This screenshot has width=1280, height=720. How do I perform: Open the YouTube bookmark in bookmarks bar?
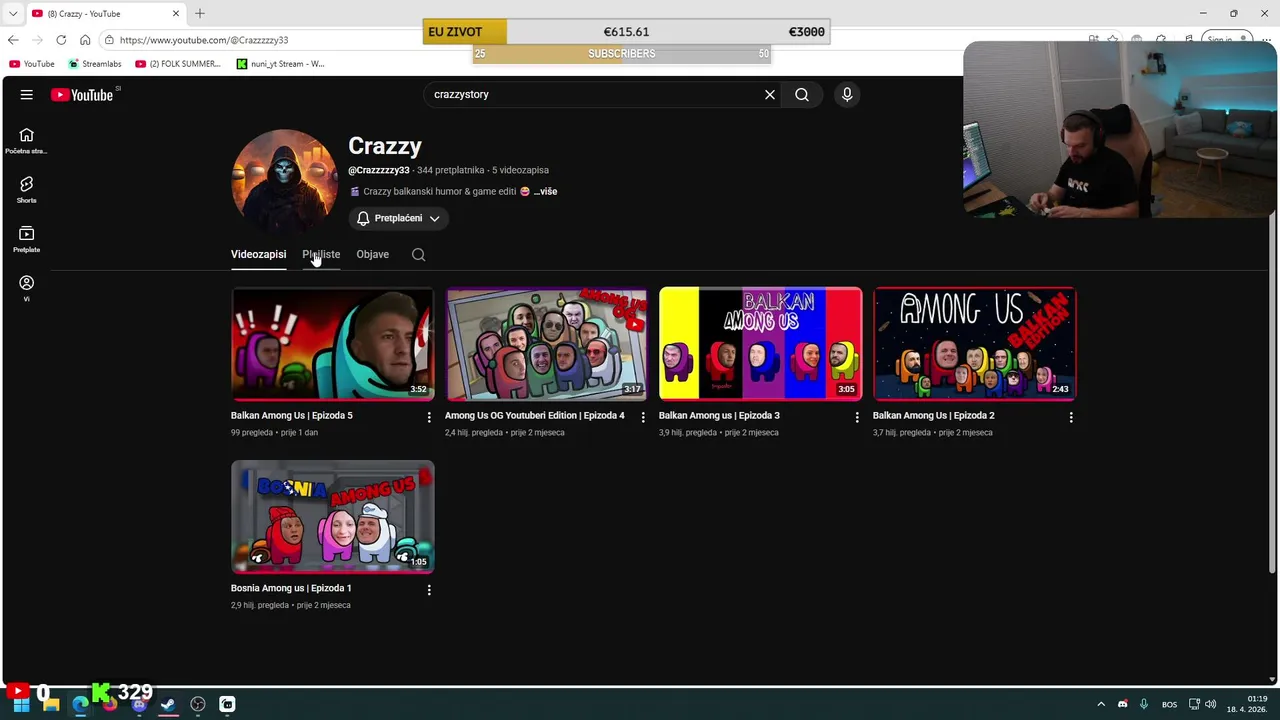click(32, 64)
